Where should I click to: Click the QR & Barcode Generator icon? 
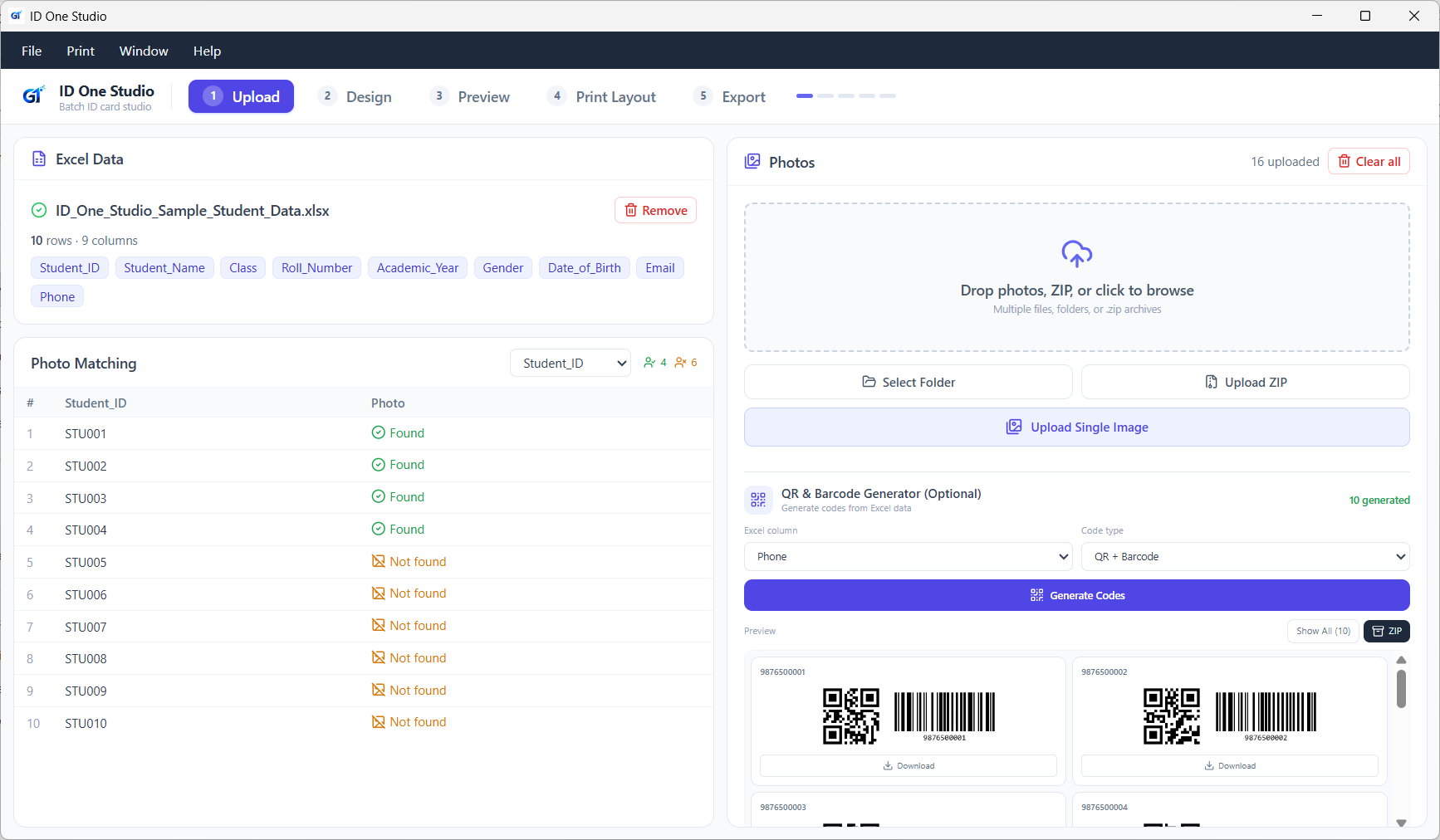click(758, 500)
